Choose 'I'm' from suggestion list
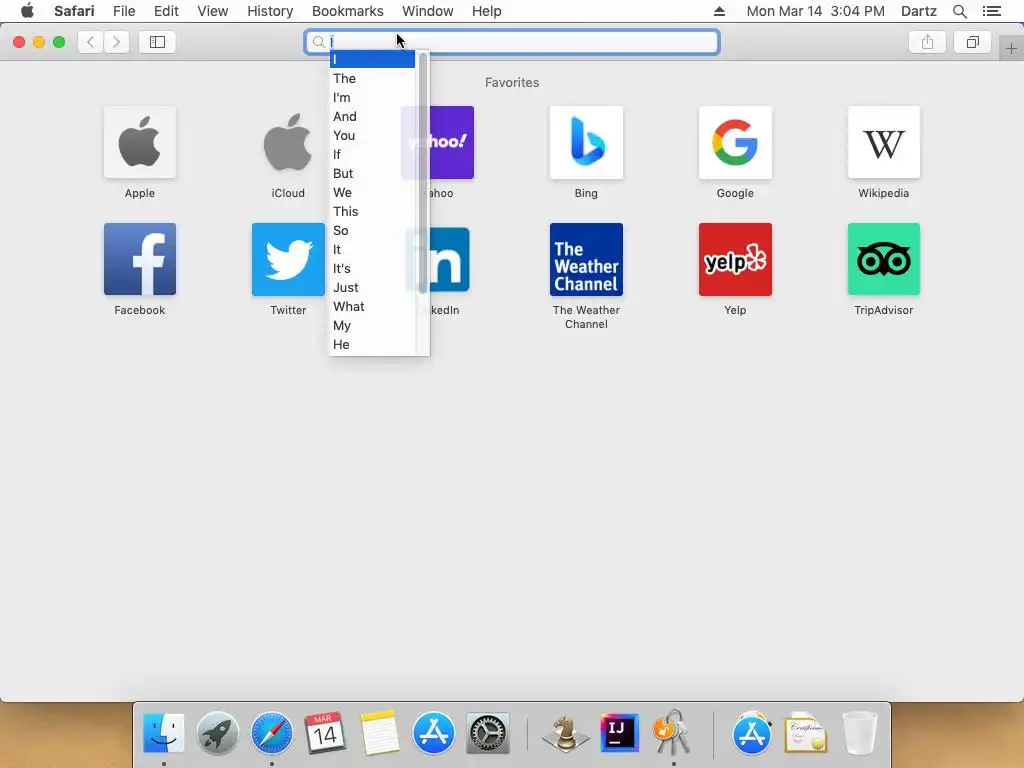 (372, 97)
